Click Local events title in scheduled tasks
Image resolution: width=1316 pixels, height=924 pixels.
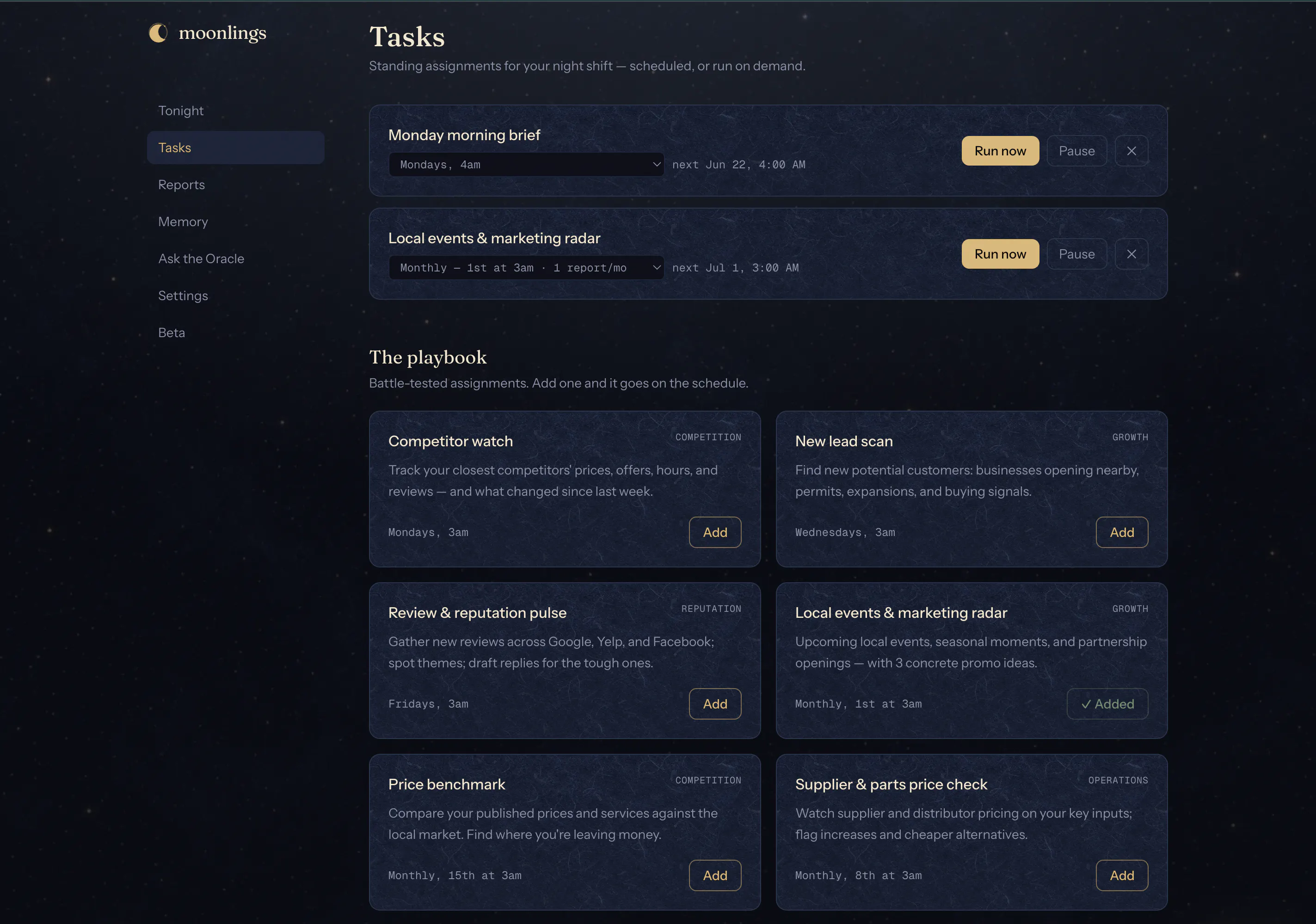tap(494, 239)
